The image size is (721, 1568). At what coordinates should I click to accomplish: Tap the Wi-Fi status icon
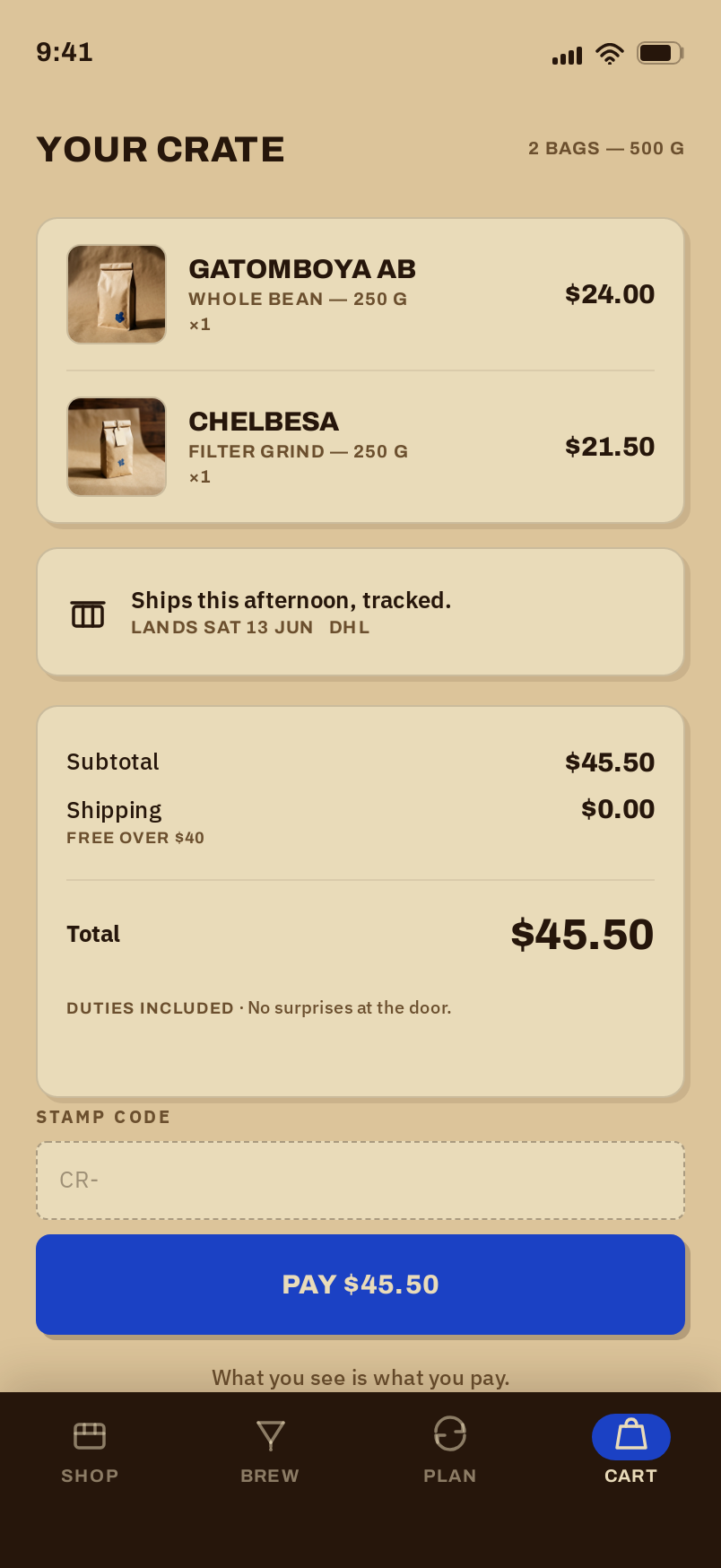(x=610, y=54)
